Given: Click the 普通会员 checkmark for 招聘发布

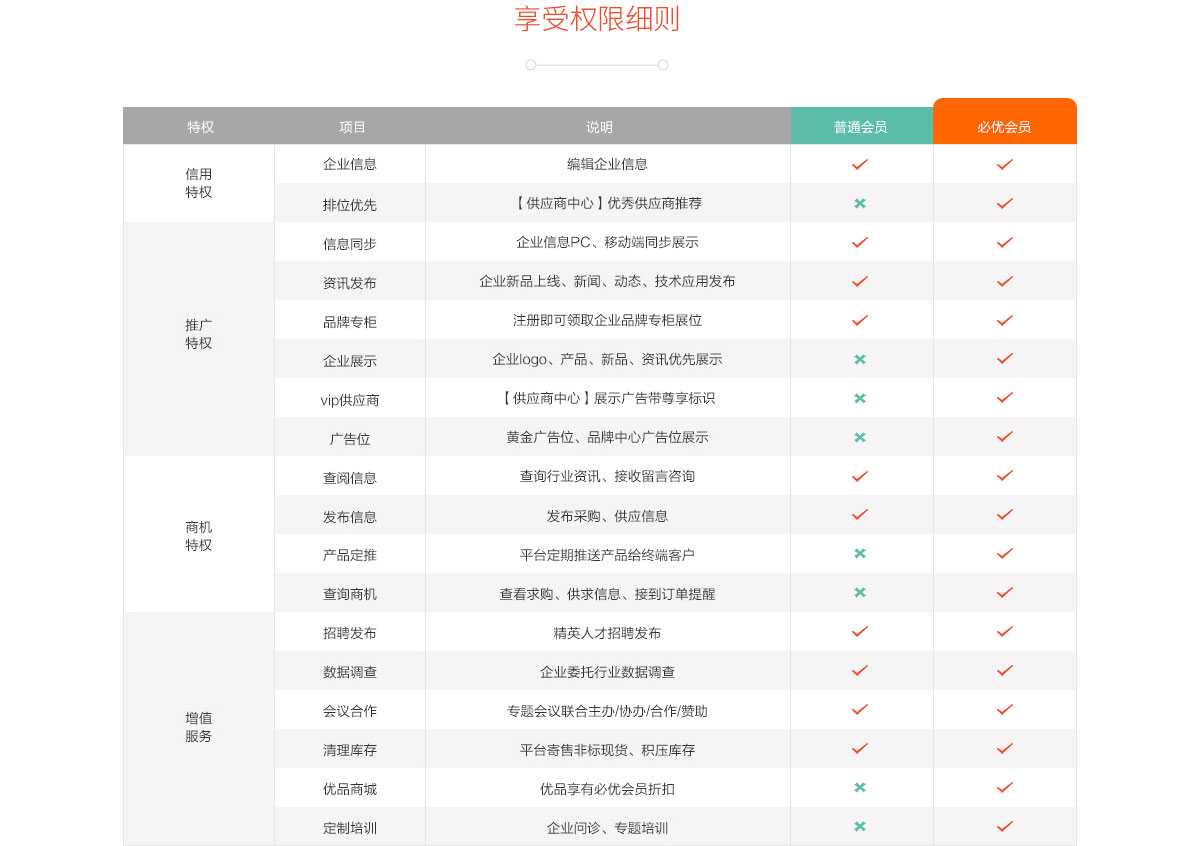Looking at the screenshot, I should [x=860, y=632].
